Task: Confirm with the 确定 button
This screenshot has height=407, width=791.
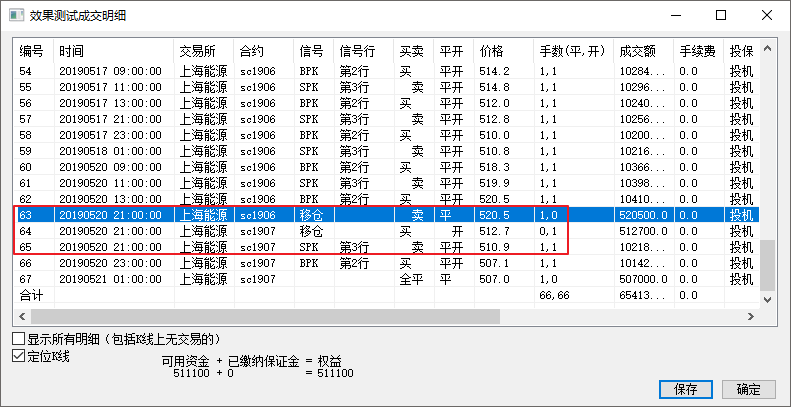Action: [748, 390]
